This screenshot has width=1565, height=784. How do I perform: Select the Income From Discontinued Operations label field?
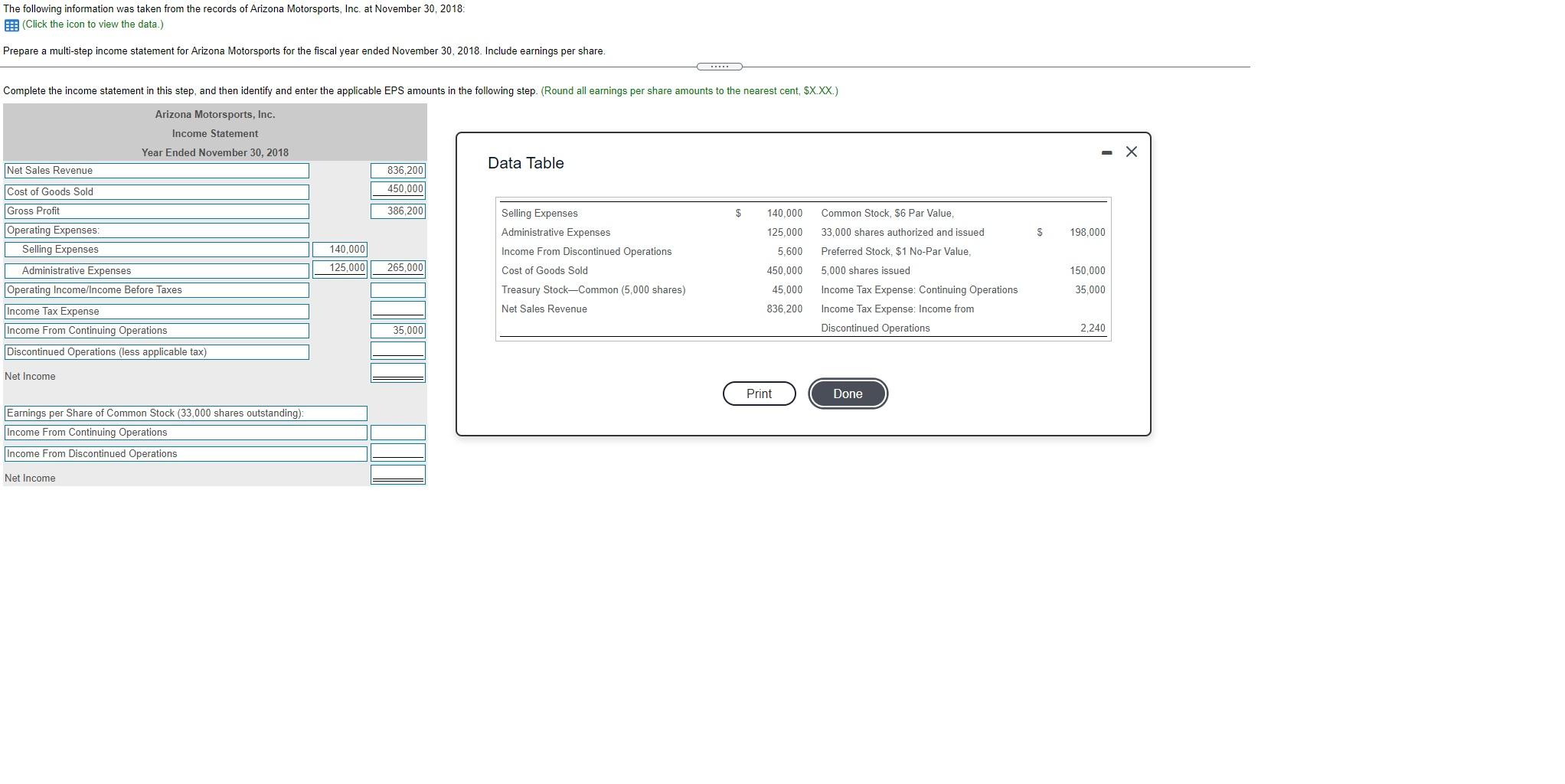point(186,454)
